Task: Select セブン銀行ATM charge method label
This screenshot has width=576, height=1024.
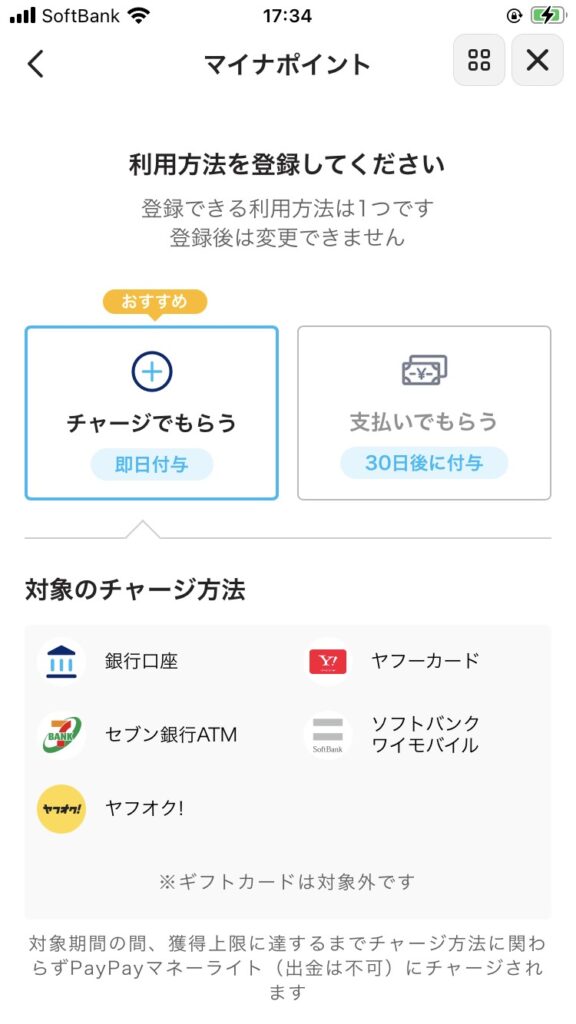Action: 171,735
